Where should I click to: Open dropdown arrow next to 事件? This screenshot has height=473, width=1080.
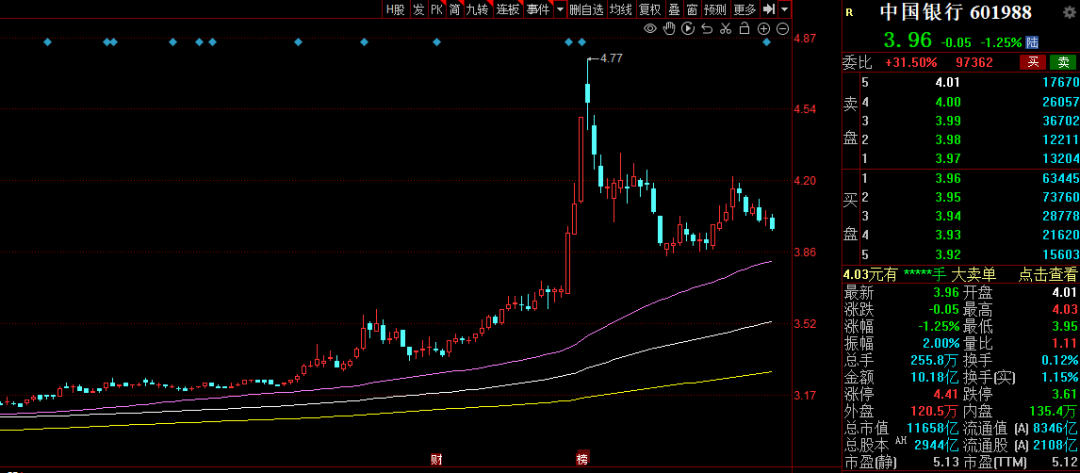558,9
